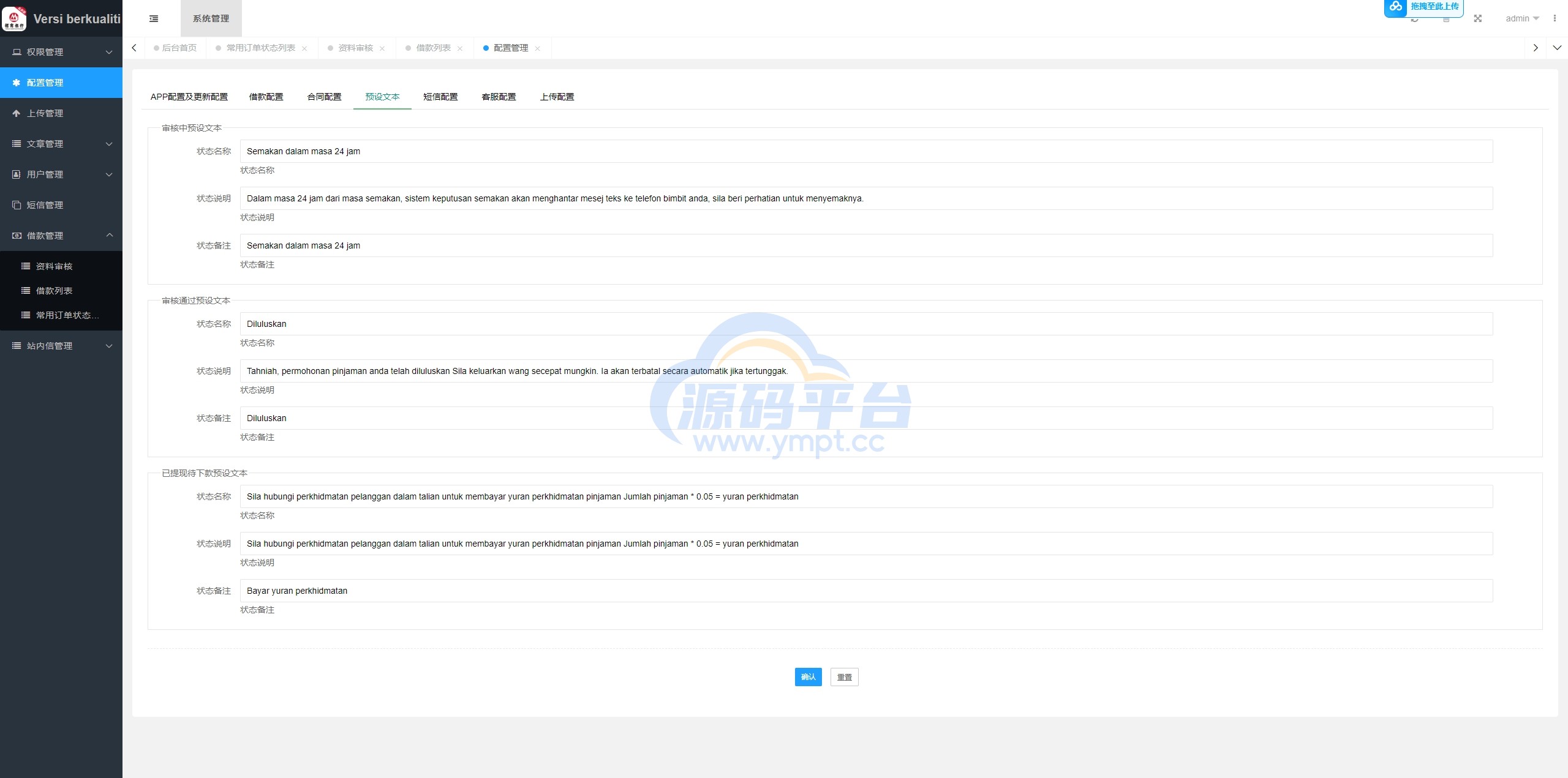Close the 资料审核 page tab
Screen dimensions: 1568x778
[382, 48]
